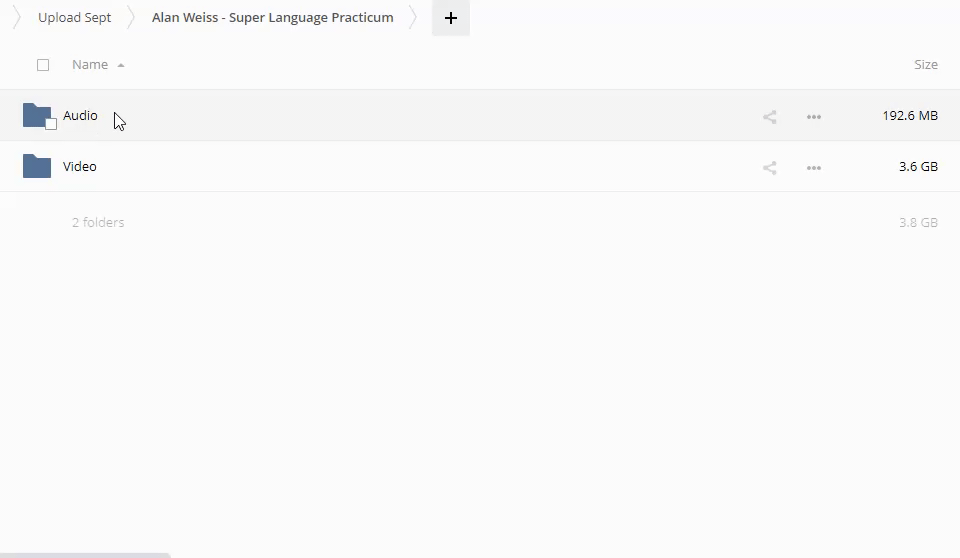Tick the select-all checkbox in the header

pos(43,65)
